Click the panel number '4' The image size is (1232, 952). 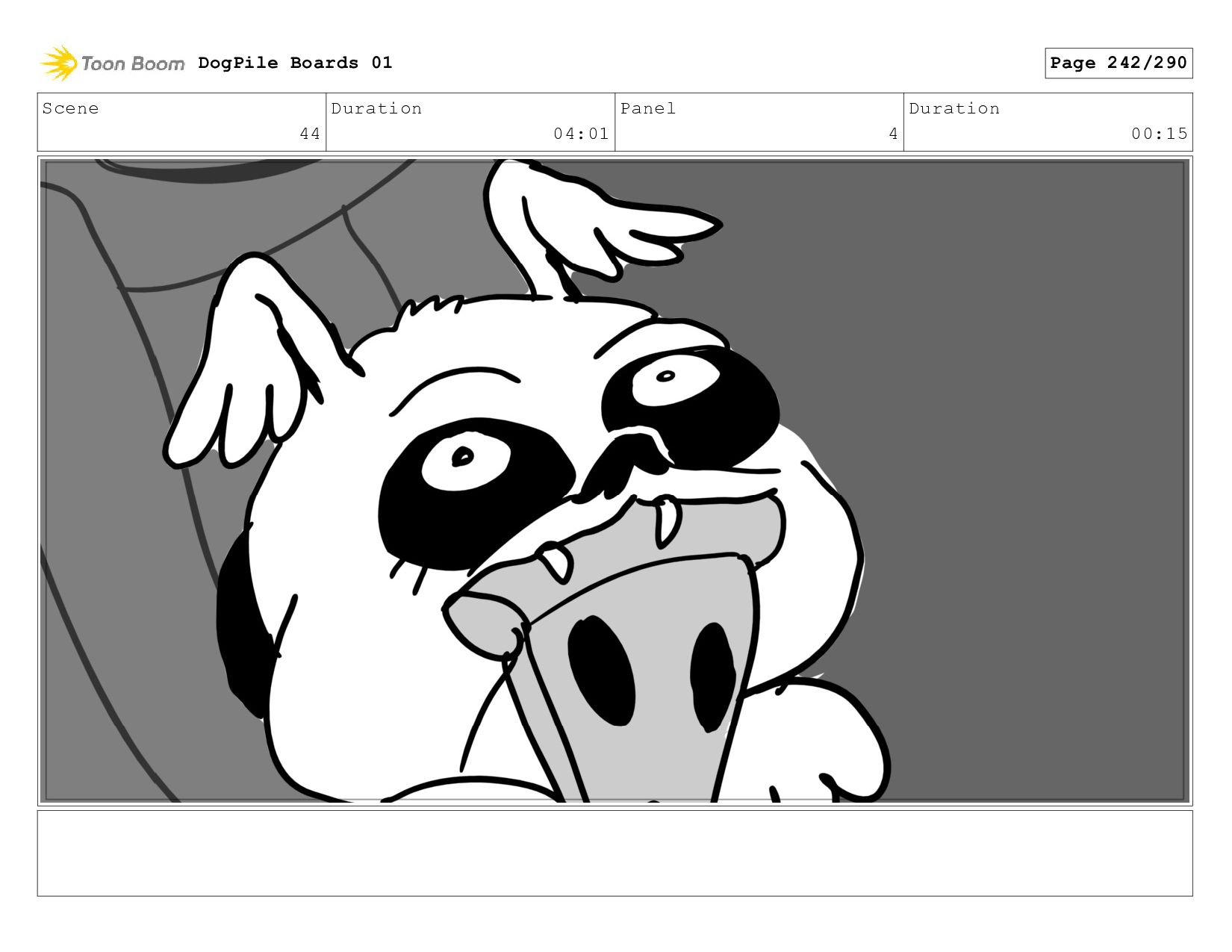pyautogui.click(x=893, y=134)
